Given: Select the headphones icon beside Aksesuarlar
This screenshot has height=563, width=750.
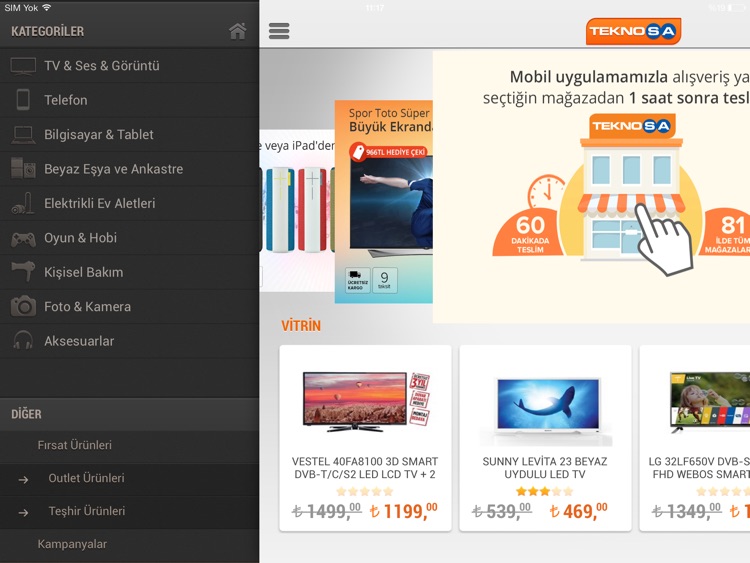Looking at the screenshot, I should (23, 340).
